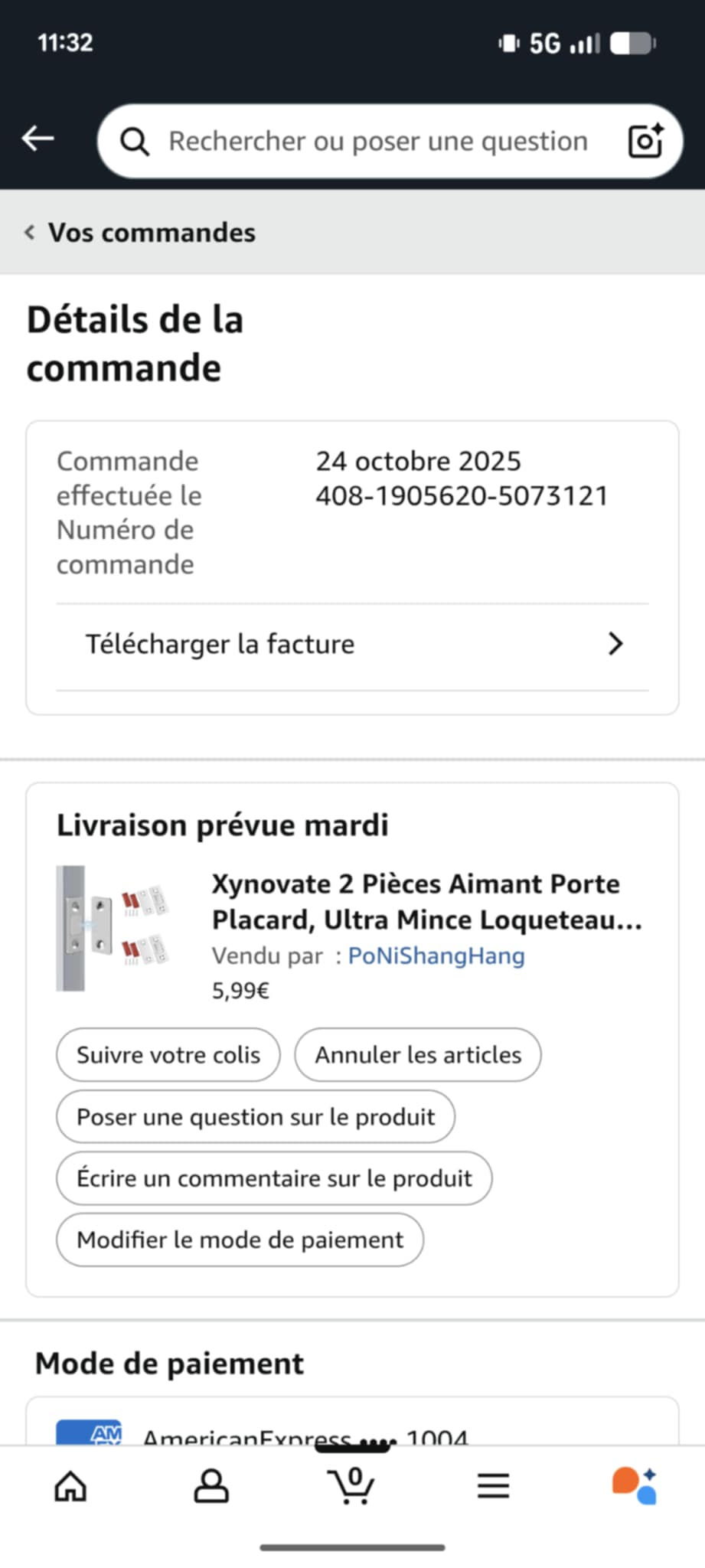
Task: Go to Home tab icon
Action: pos(70,1487)
